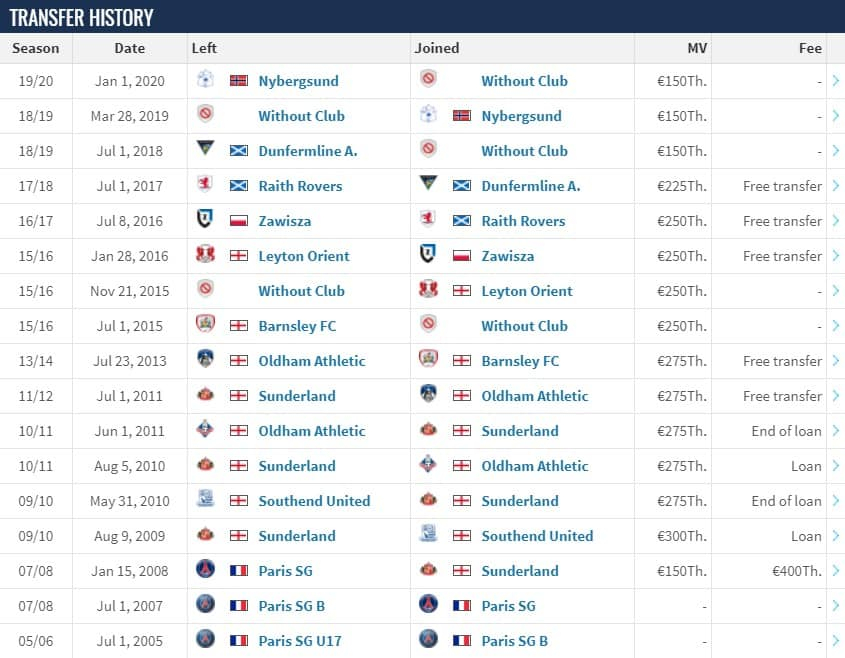The height and width of the screenshot is (658, 845).
Task: Click Southend United crest in May 31, 2010 row
Action: click(205, 499)
